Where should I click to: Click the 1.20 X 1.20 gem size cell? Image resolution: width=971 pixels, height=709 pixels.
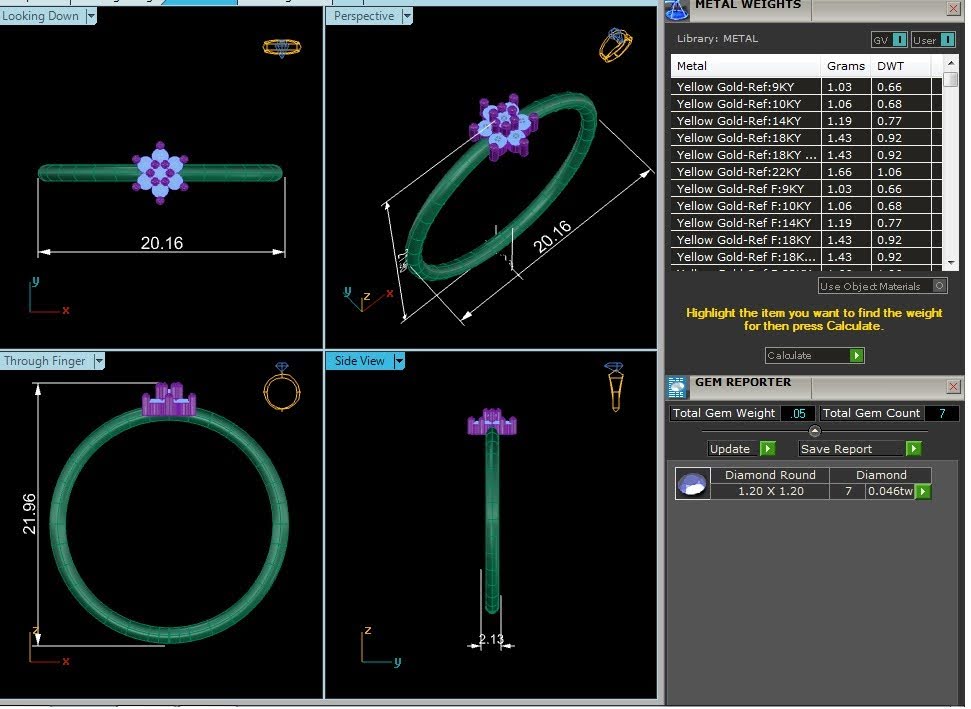(770, 492)
